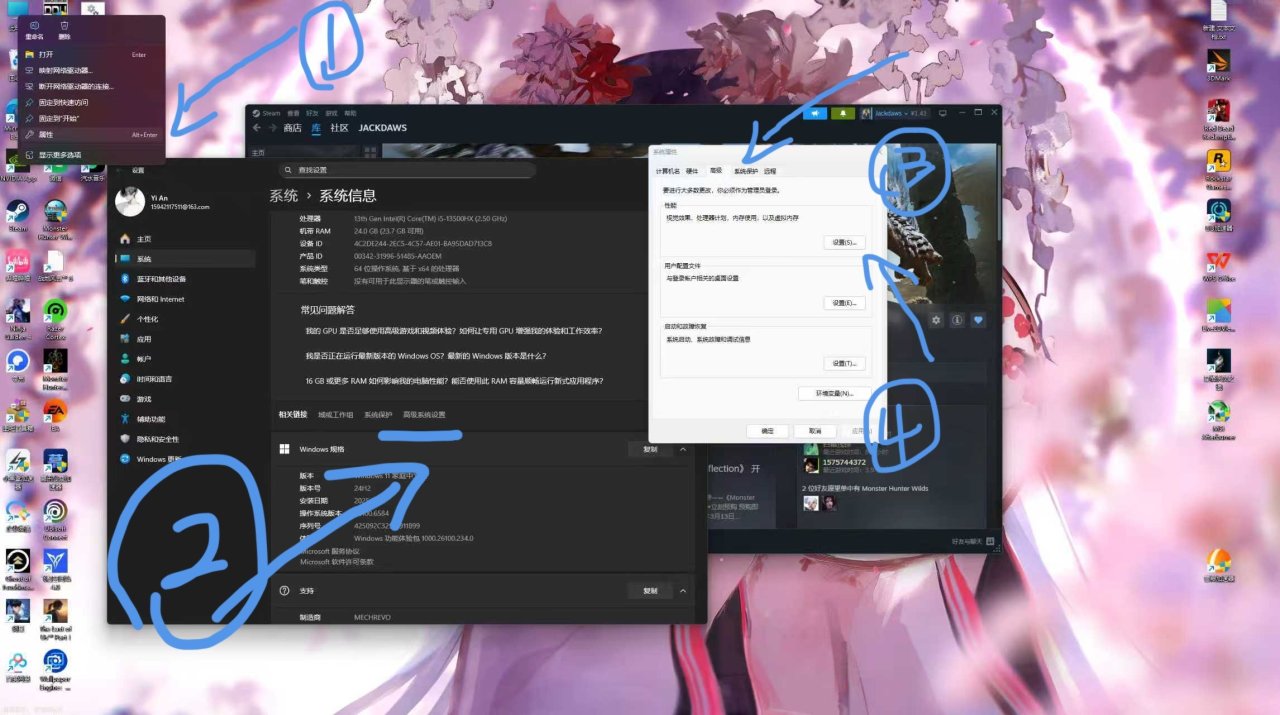The height and width of the screenshot is (715, 1280).
Task: Click the 性能 设置(S)... button
Action: tap(844, 242)
